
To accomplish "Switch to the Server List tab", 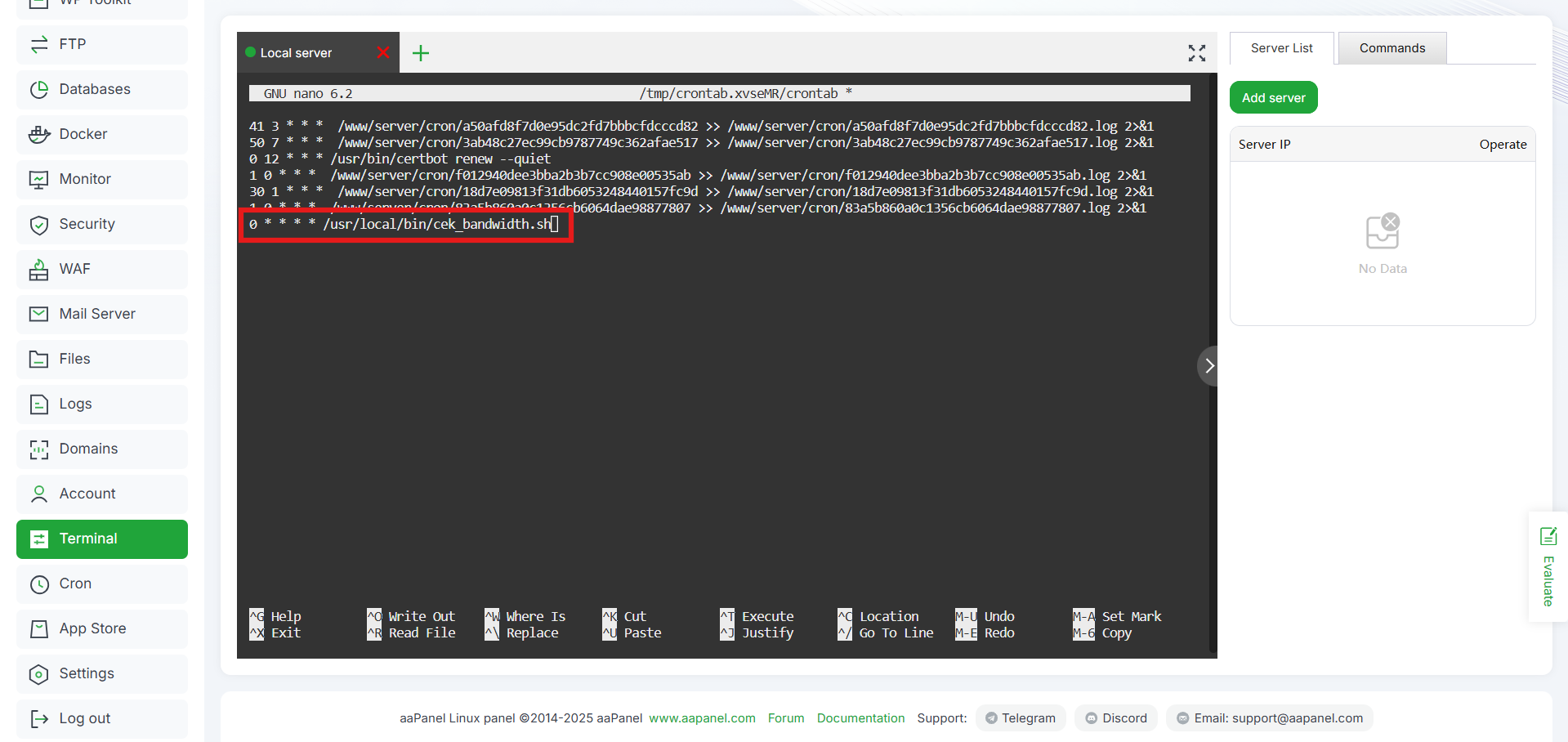I will click(x=1281, y=48).
